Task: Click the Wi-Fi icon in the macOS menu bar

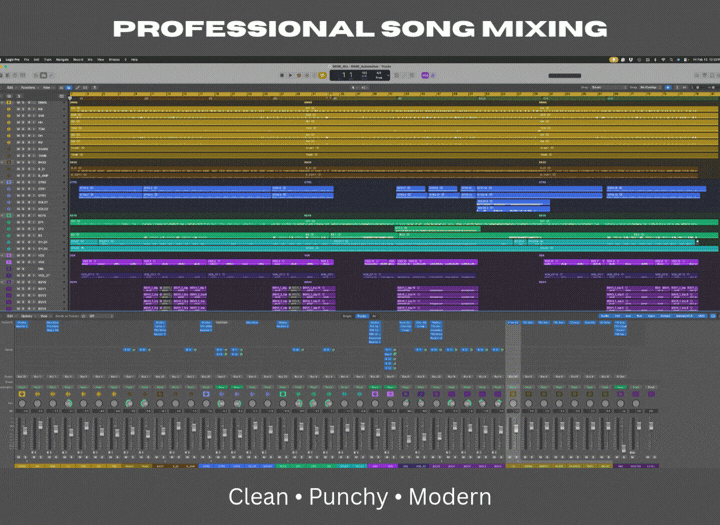Action: (x=663, y=60)
